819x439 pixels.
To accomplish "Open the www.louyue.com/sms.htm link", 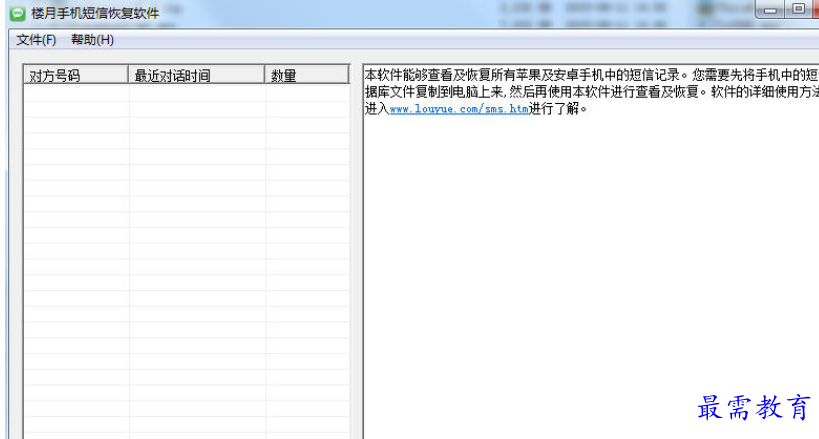I will click(459, 109).
